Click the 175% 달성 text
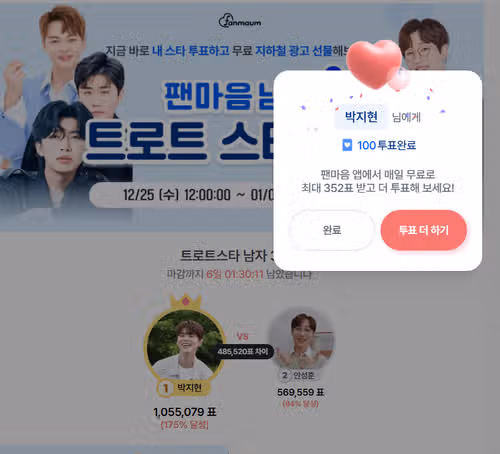This screenshot has width=500, height=454. [184, 425]
